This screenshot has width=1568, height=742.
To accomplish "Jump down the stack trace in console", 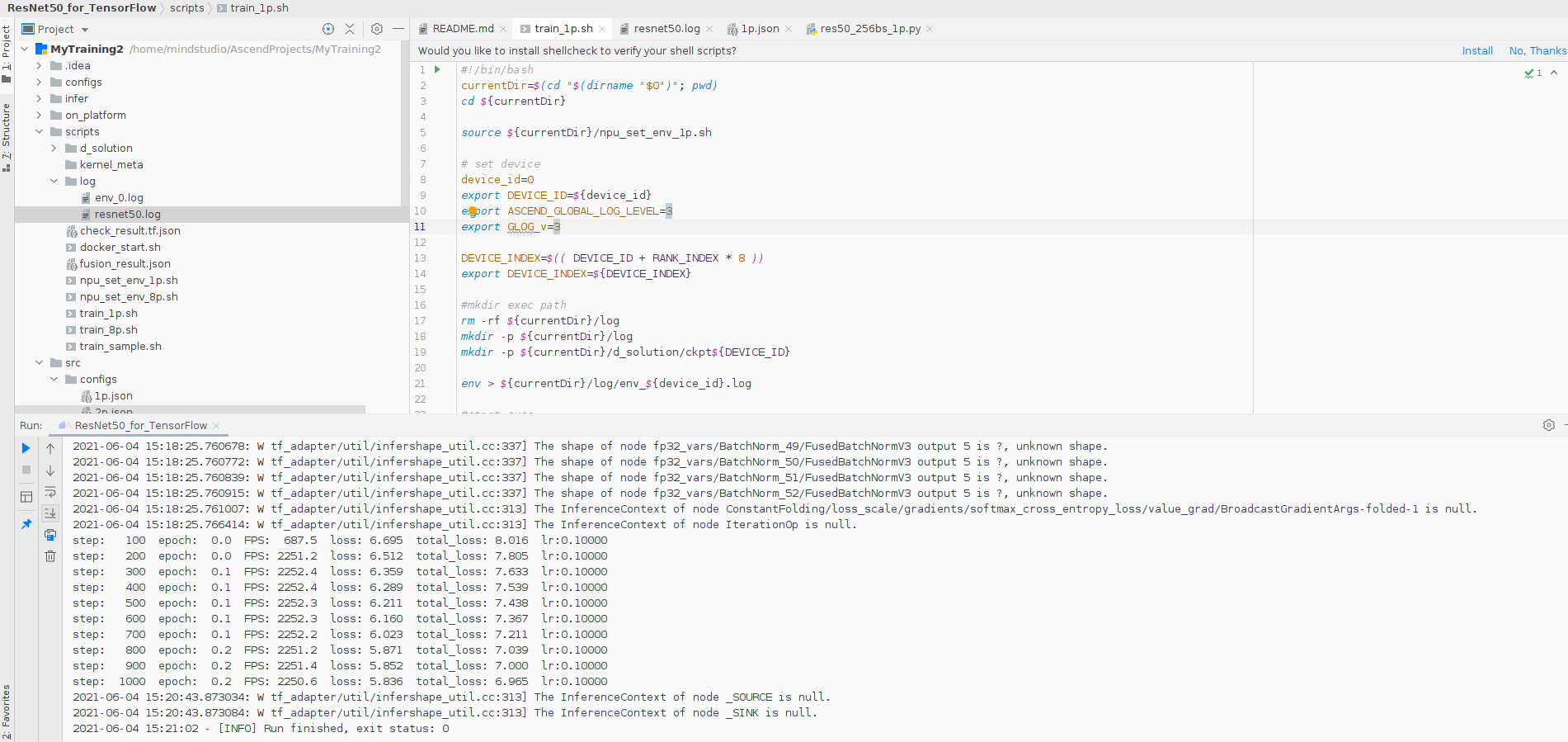I will coord(50,470).
